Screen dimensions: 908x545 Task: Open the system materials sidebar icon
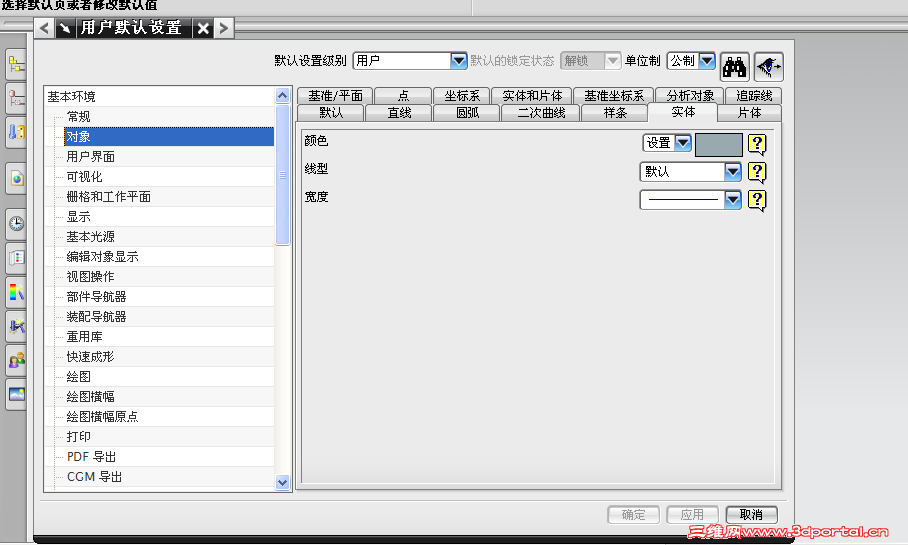coord(16,258)
